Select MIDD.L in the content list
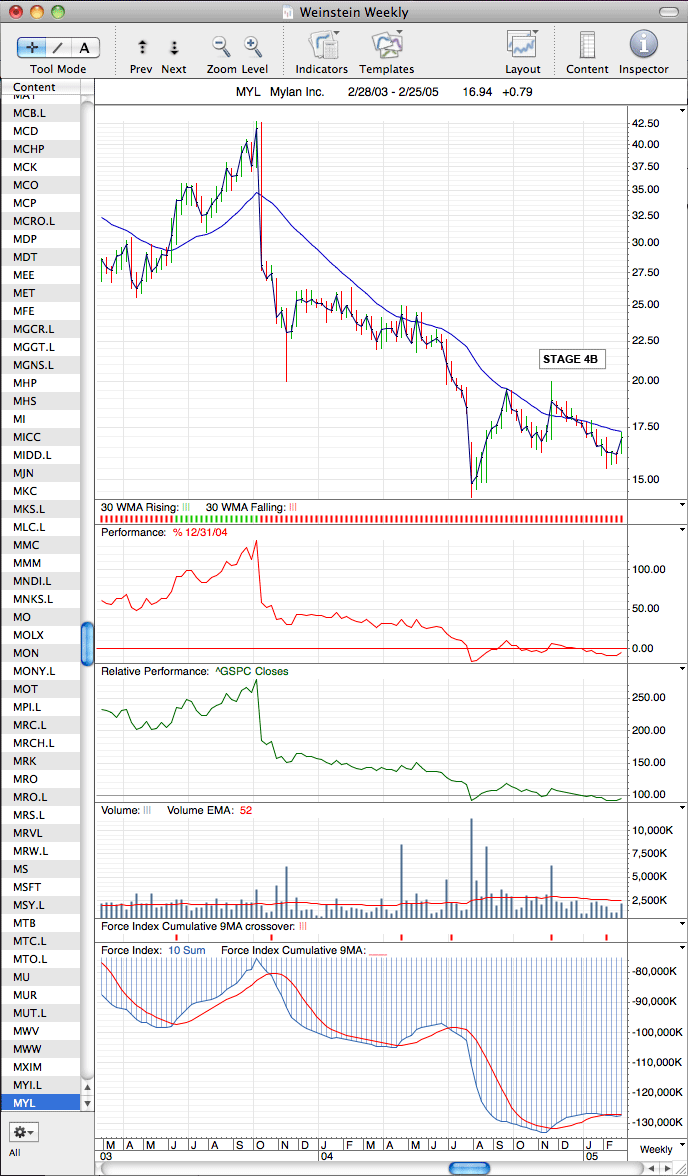The width and height of the screenshot is (688, 1176). [40, 454]
